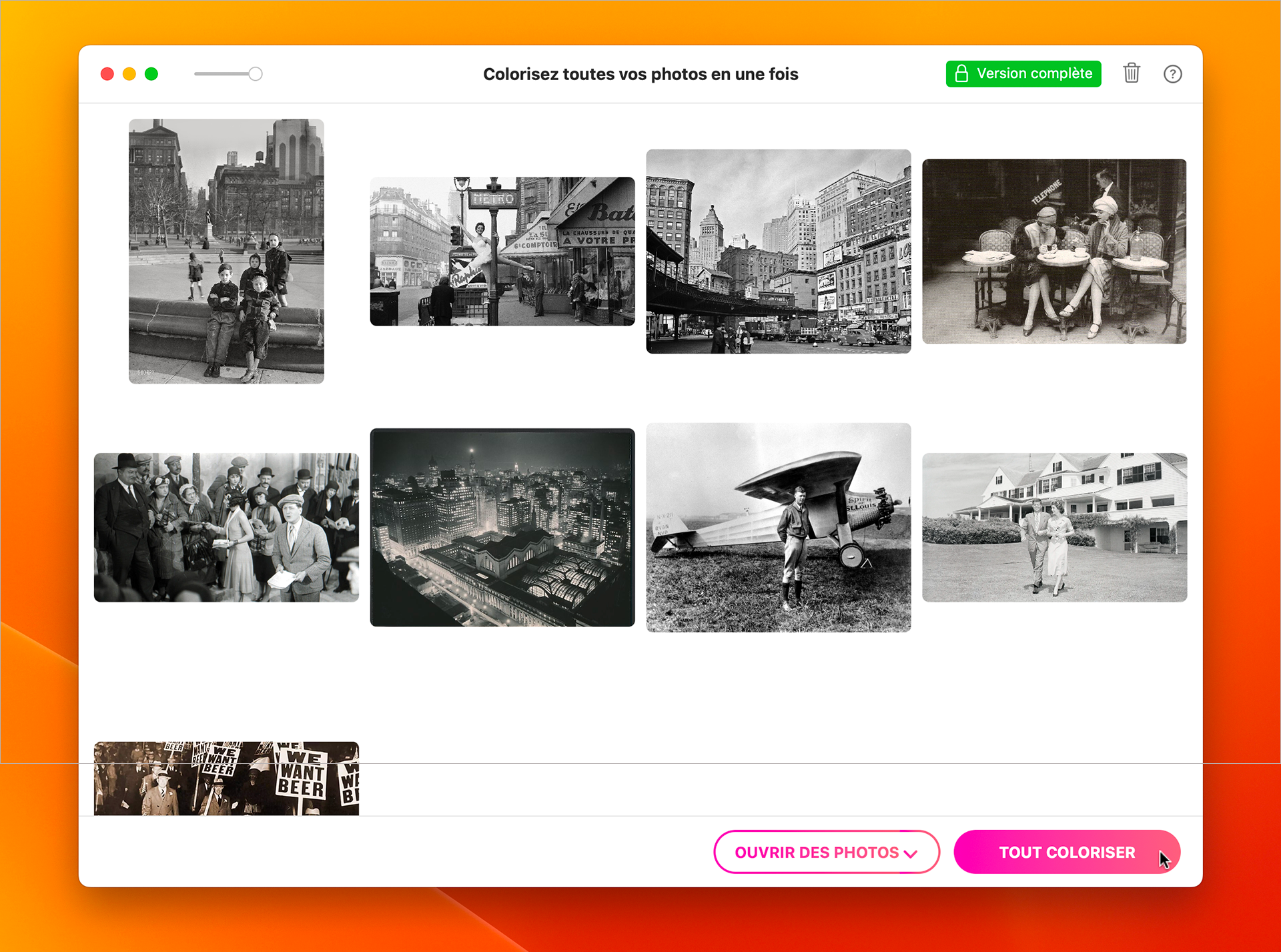Image resolution: width=1281 pixels, height=952 pixels.
Task: Open the OUVRIR DES PHOTOS button
Action: [x=815, y=853]
